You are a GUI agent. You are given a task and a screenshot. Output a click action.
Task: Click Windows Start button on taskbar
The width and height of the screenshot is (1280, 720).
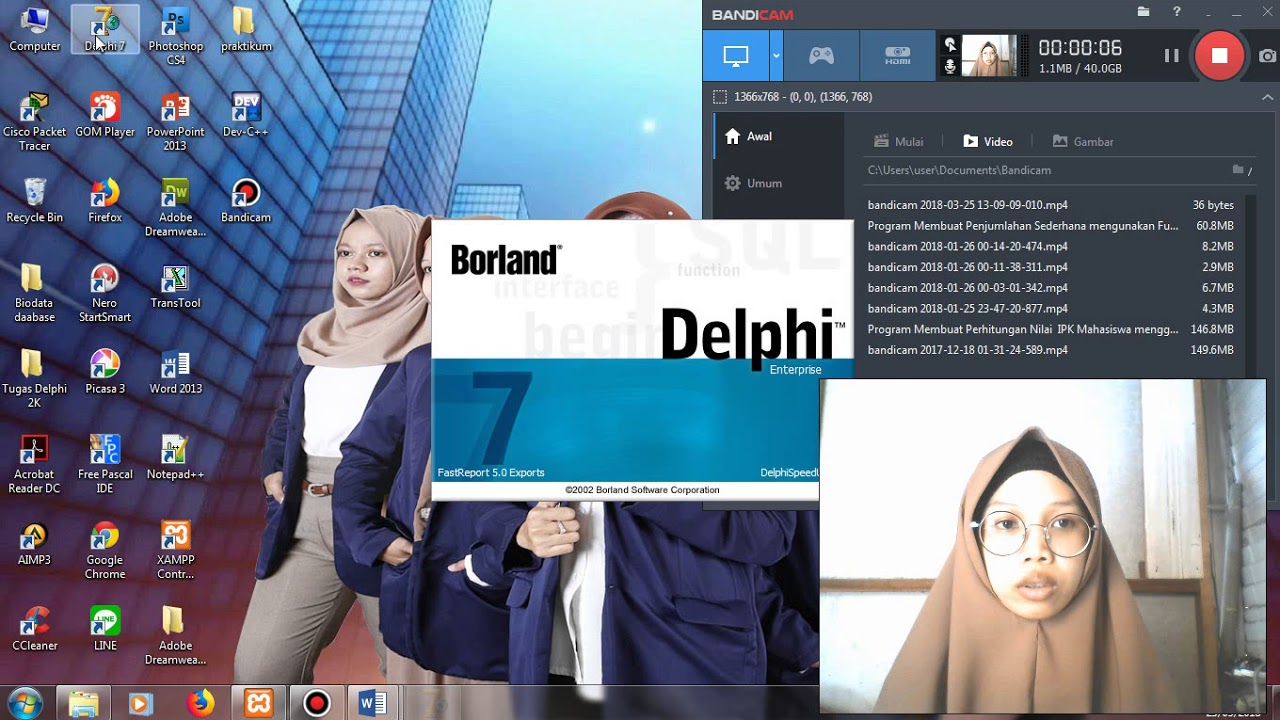click(25, 703)
